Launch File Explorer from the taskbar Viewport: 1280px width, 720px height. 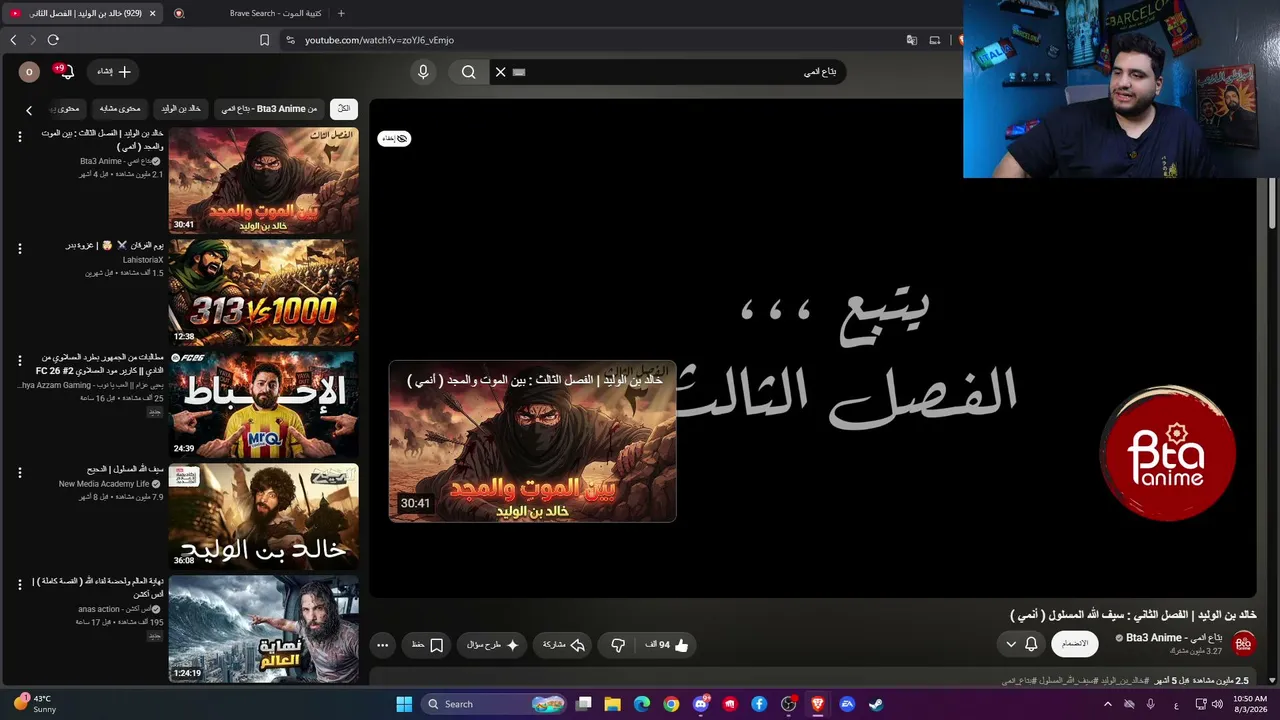pos(613,704)
